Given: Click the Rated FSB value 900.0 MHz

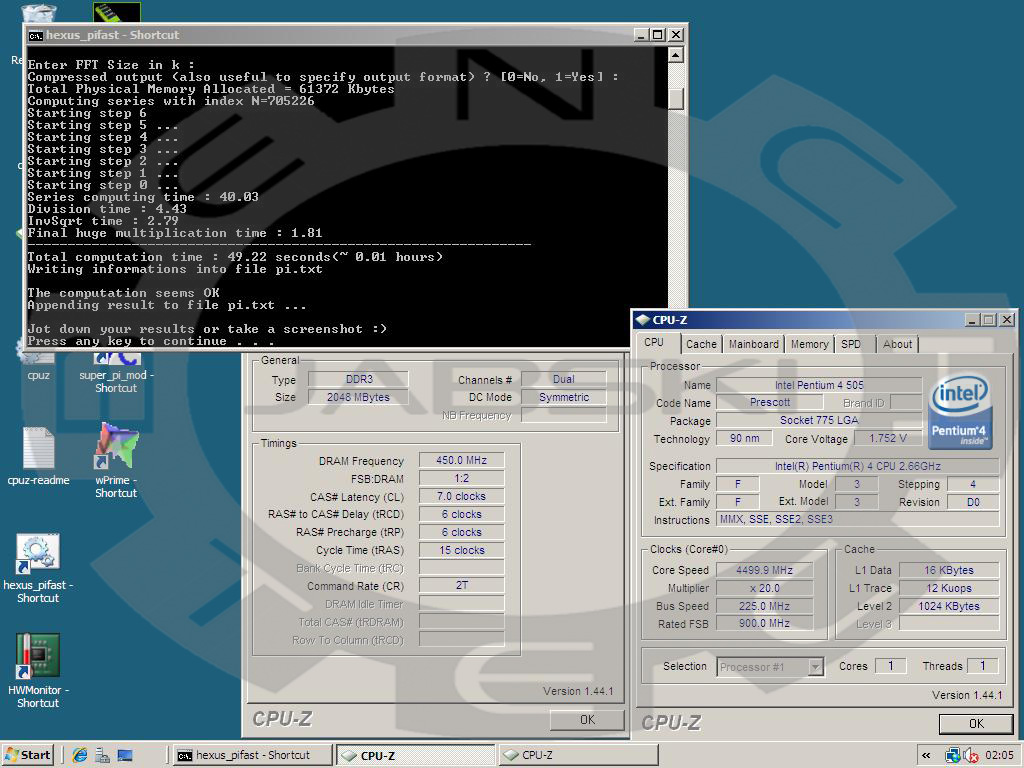Looking at the screenshot, I should pos(764,624).
